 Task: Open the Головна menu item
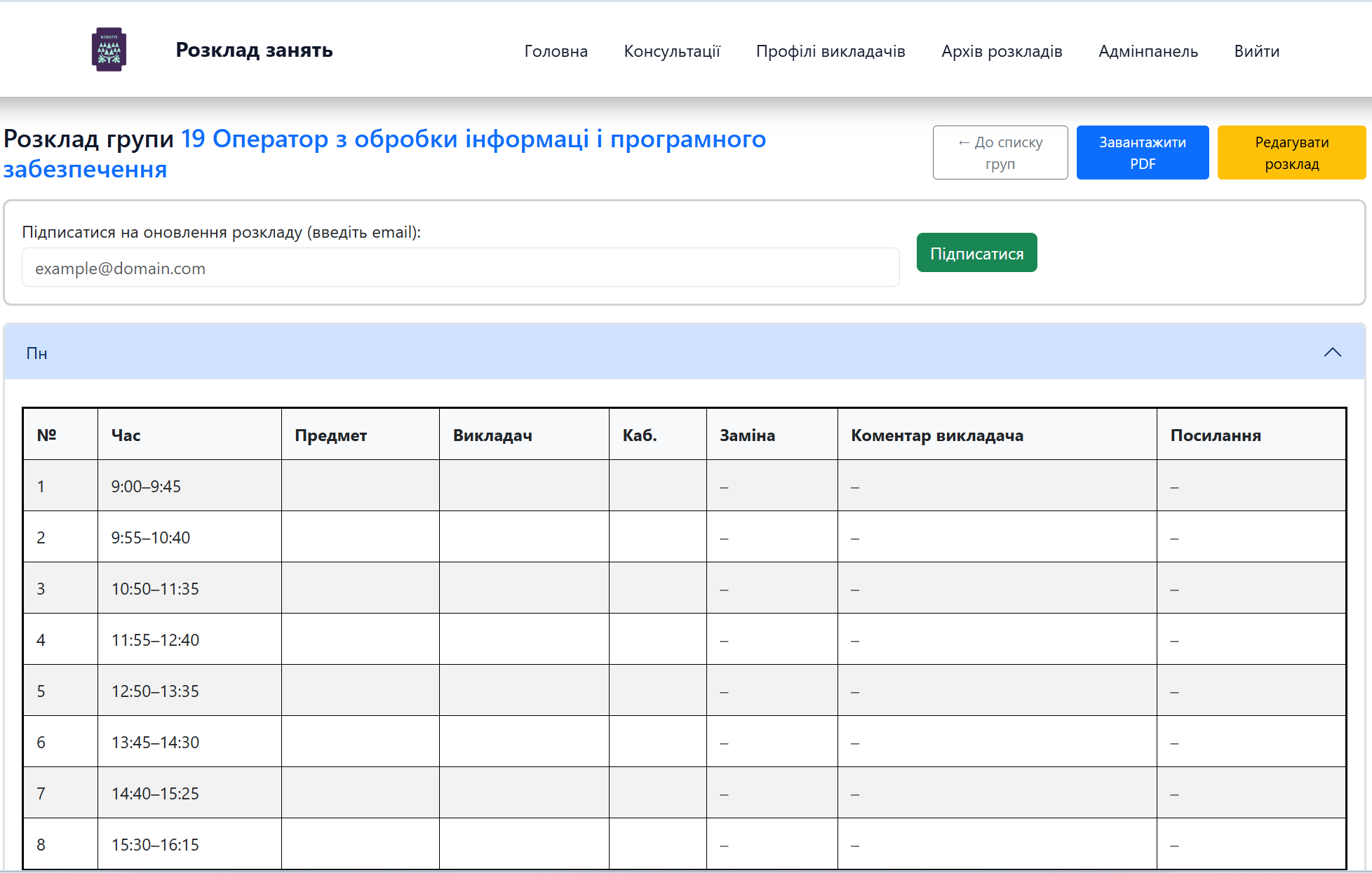(x=556, y=51)
